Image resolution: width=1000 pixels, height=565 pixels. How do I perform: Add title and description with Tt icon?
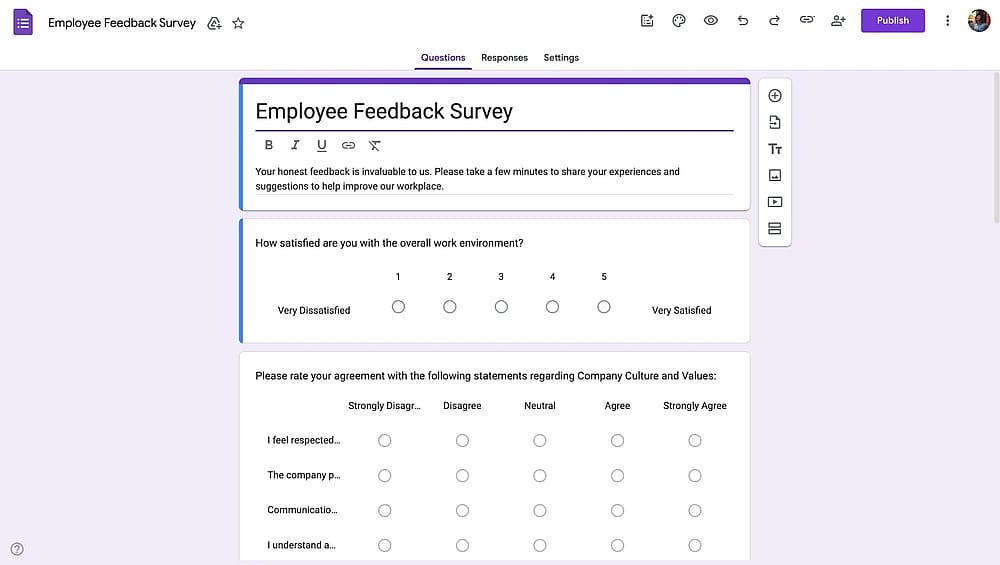pos(775,149)
